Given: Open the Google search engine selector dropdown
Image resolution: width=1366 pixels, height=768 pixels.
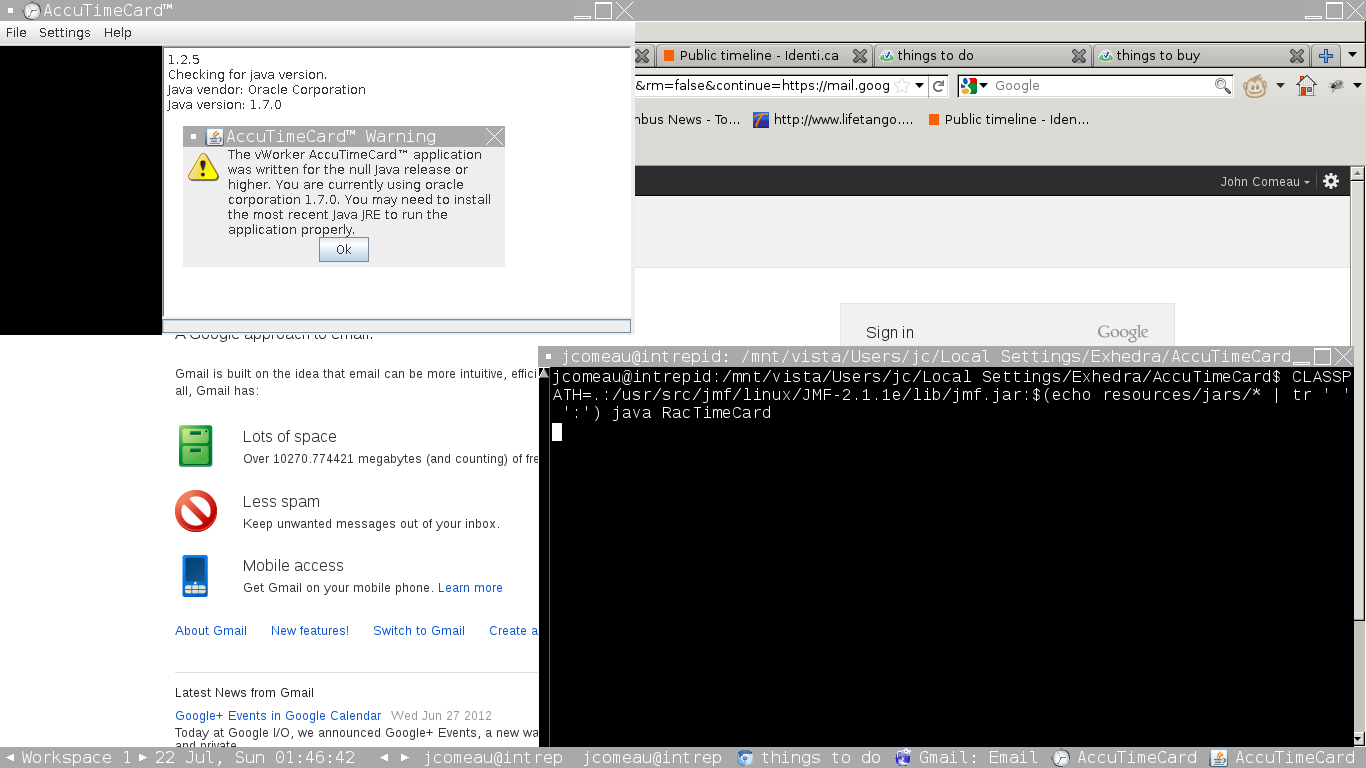Looking at the screenshot, I should pos(975,86).
